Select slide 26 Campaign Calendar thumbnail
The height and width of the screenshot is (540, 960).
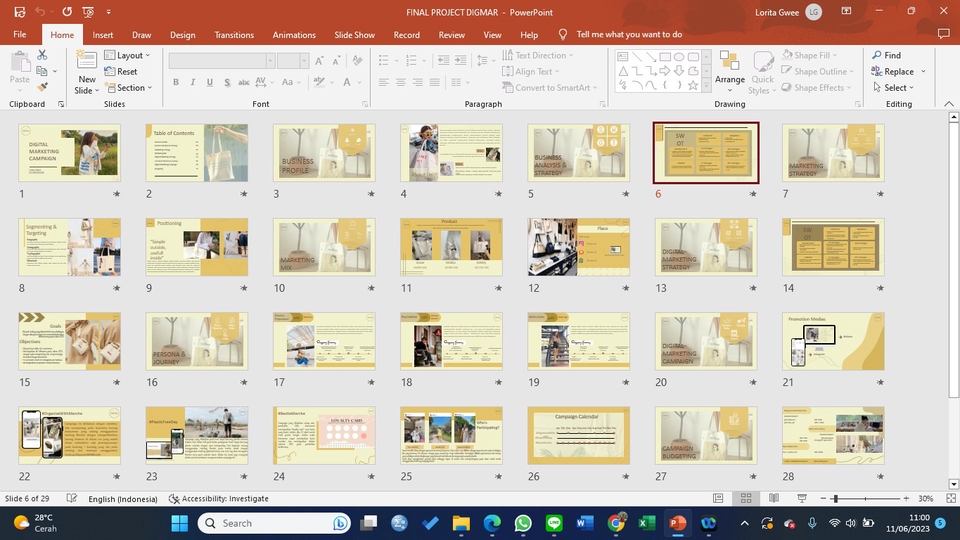579,435
